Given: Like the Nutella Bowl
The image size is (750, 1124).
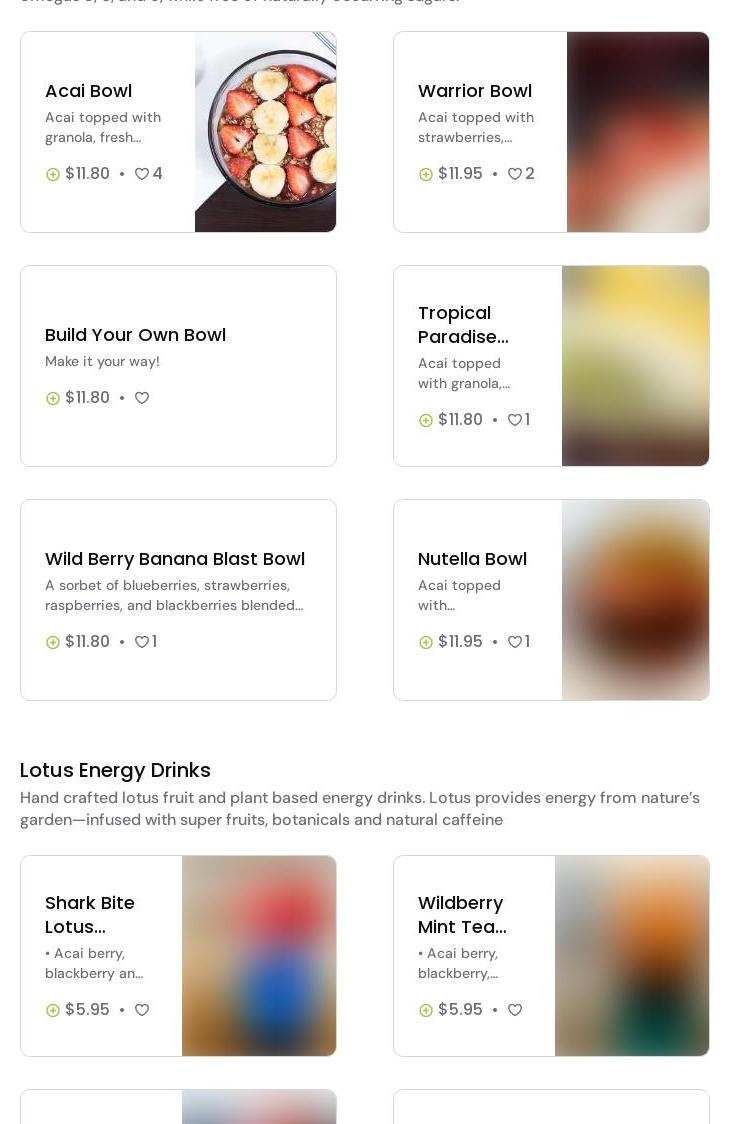Looking at the screenshot, I should [x=515, y=642].
